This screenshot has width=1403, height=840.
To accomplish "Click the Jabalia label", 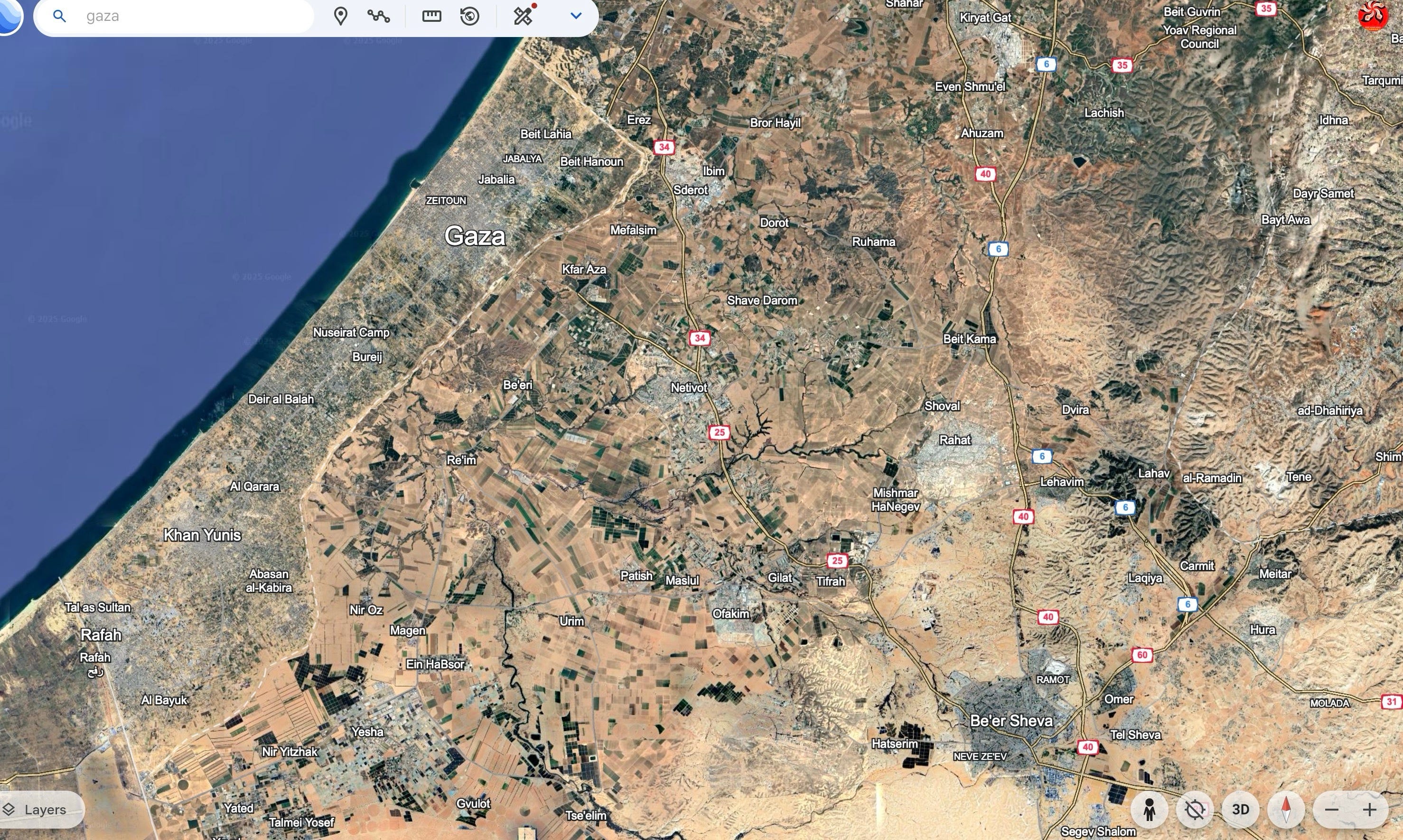I will 496,179.
